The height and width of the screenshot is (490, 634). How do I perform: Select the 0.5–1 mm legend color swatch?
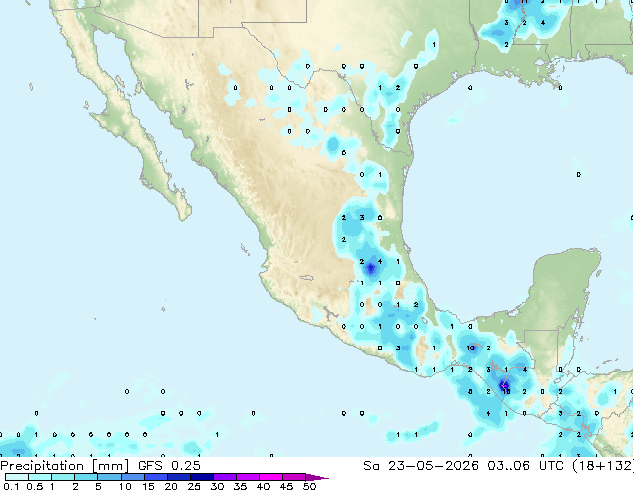[x=40, y=477]
